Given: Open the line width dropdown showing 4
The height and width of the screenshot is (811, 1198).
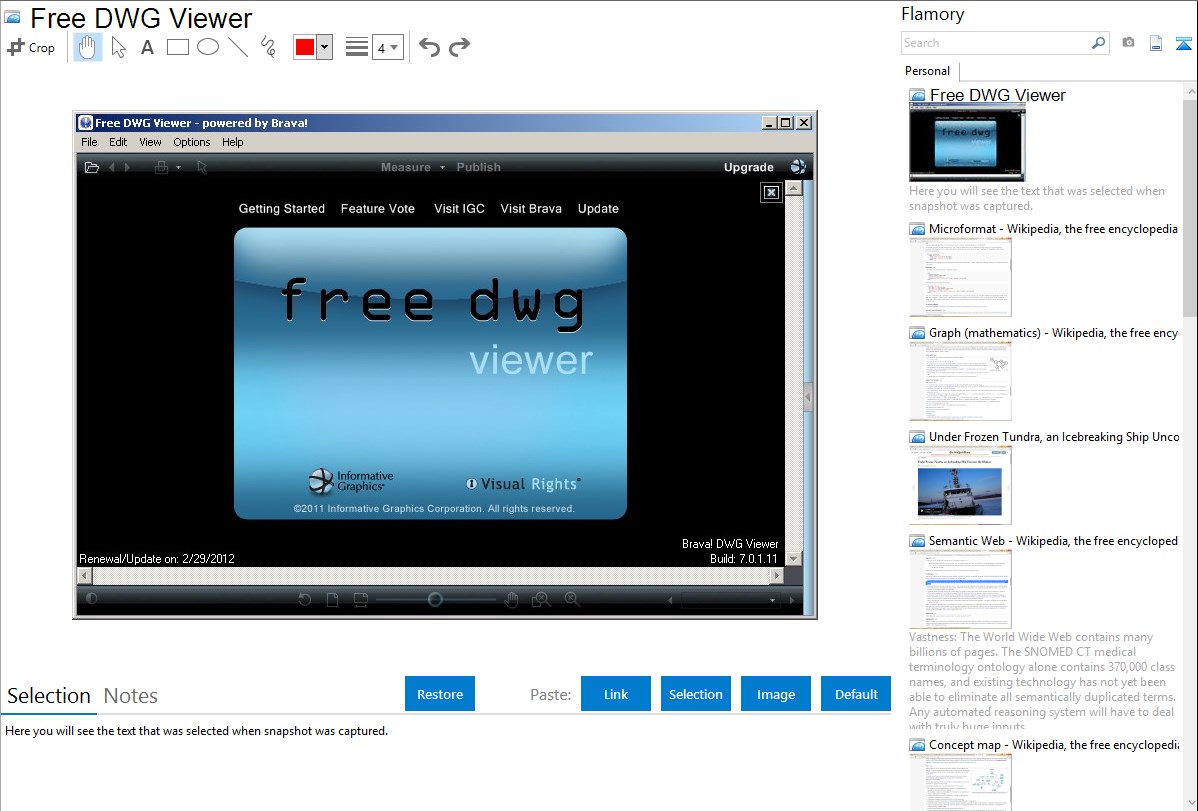Looking at the screenshot, I should point(388,47).
